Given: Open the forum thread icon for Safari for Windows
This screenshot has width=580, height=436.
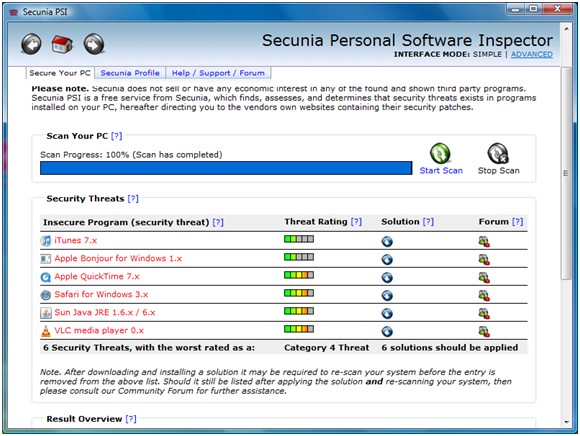Looking at the screenshot, I should [484, 295].
